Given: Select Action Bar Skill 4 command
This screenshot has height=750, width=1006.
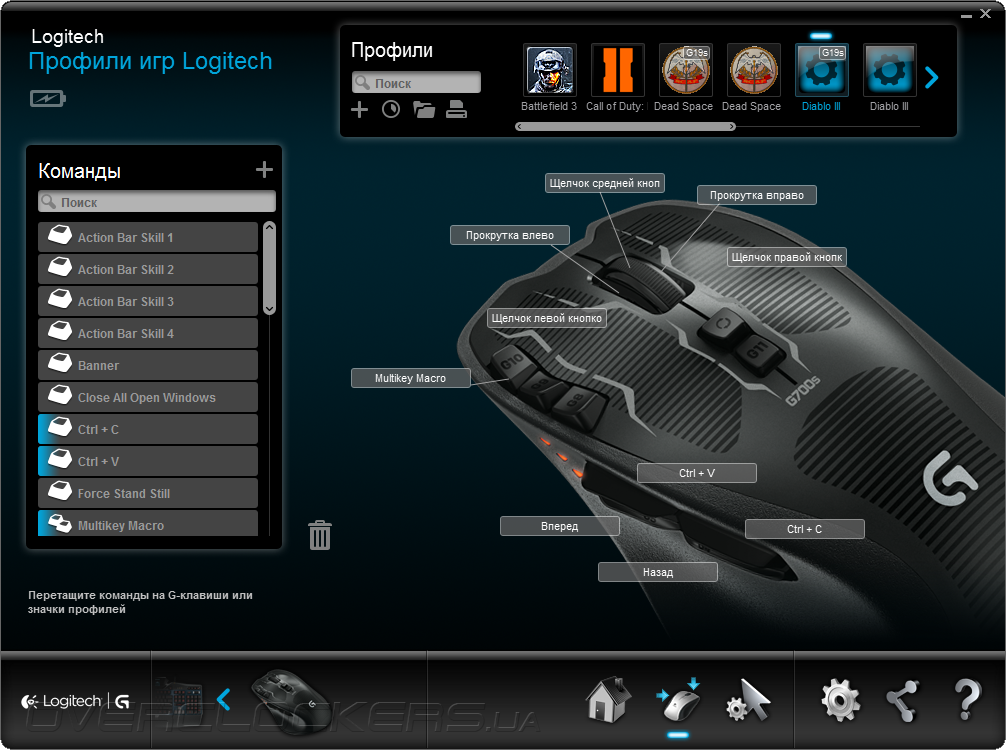Looking at the screenshot, I should 148,334.
